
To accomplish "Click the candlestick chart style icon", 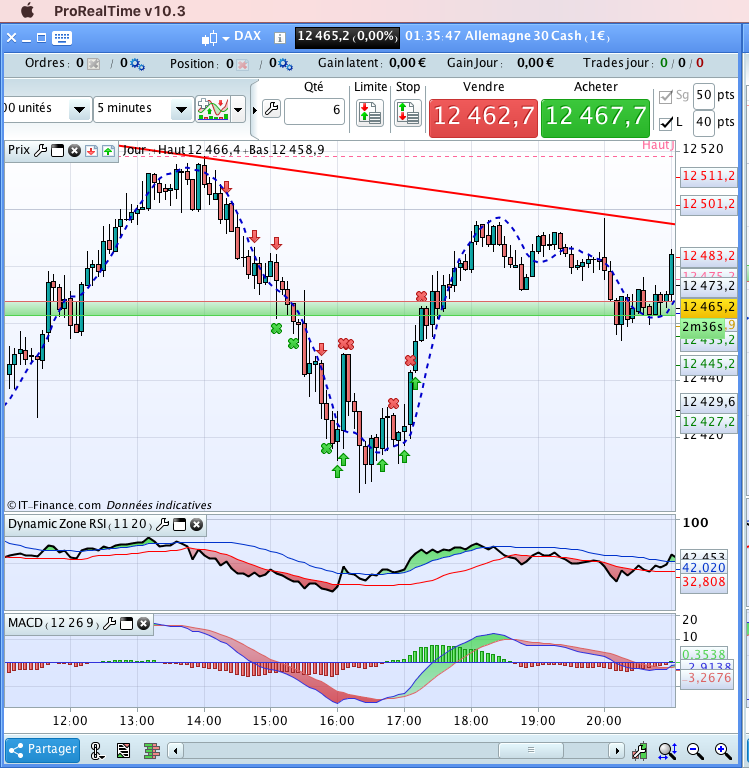I will click(209, 38).
